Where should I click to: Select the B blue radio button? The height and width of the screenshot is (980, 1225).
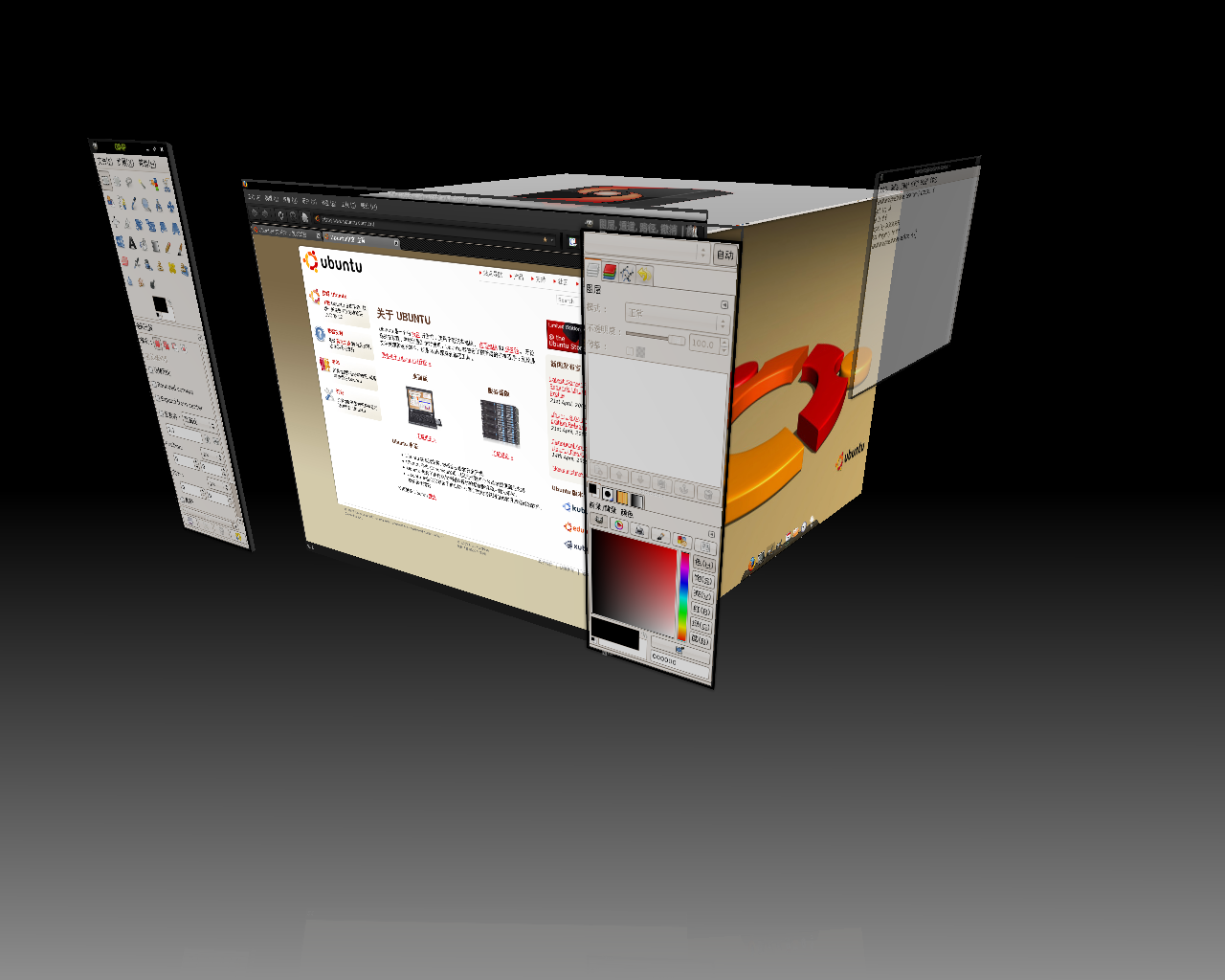(x=700, y=639)
